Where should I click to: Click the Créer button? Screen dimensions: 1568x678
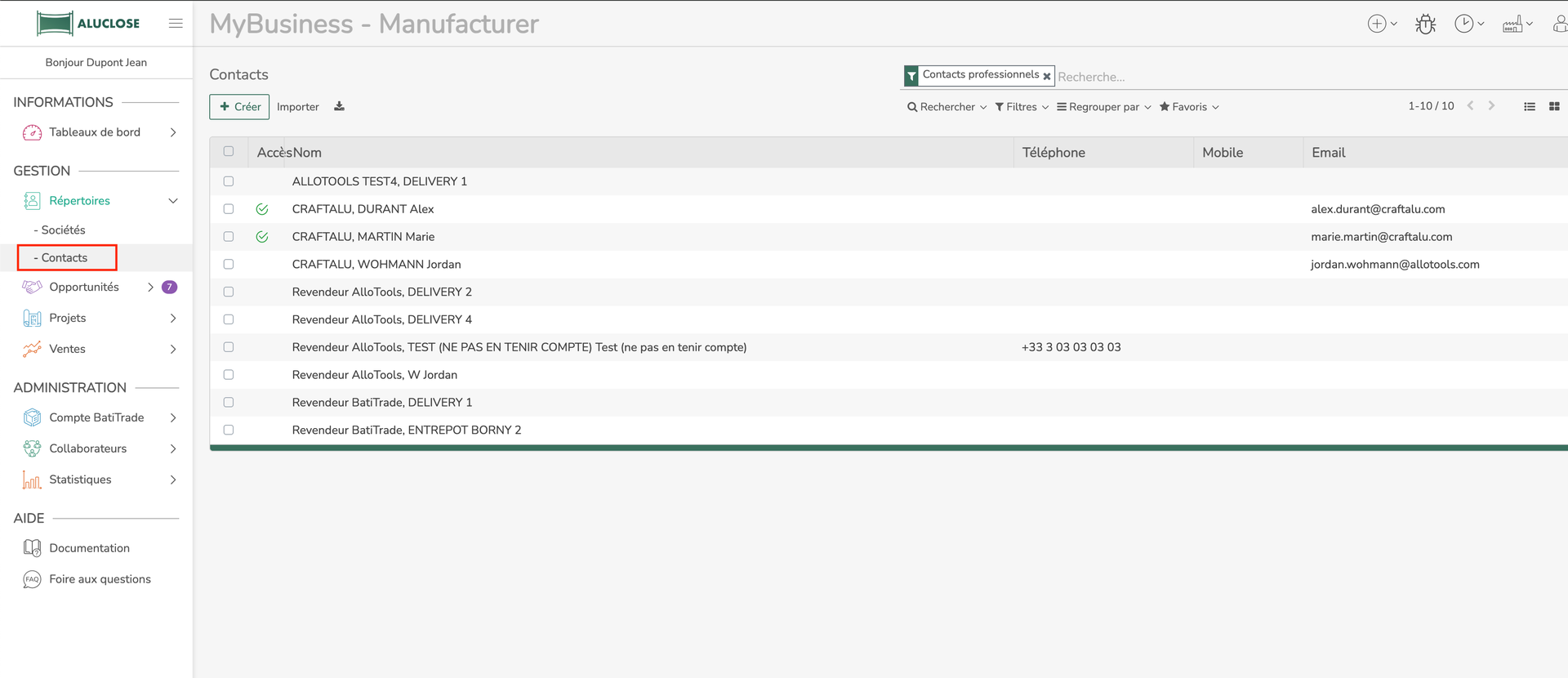[x=239, y=107]
